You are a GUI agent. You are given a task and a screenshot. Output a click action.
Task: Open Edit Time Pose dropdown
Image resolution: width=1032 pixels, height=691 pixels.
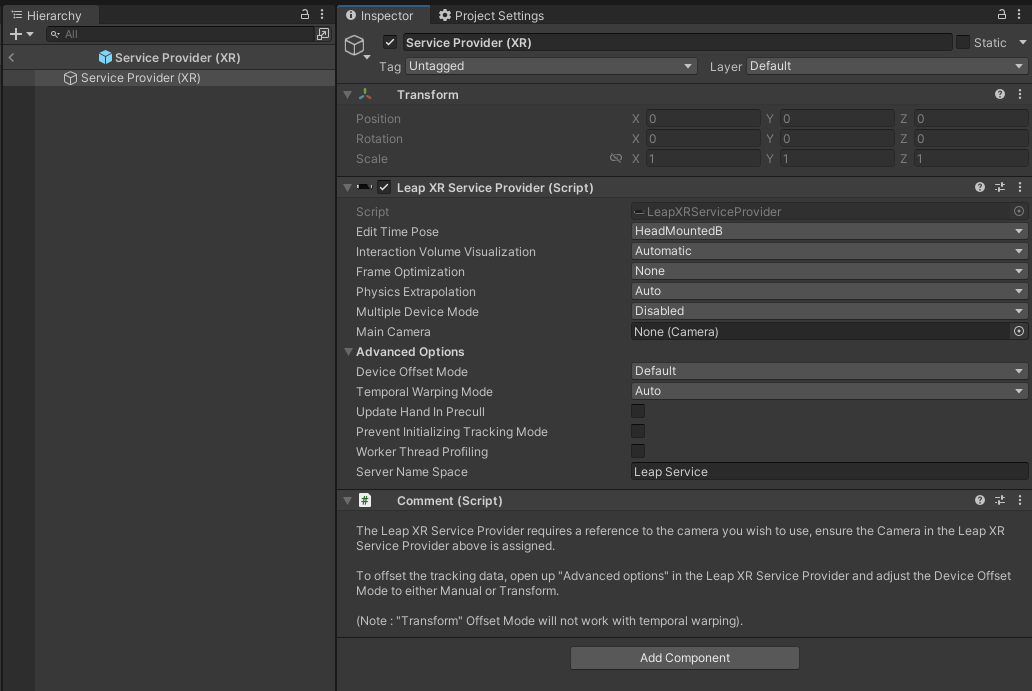829,231
